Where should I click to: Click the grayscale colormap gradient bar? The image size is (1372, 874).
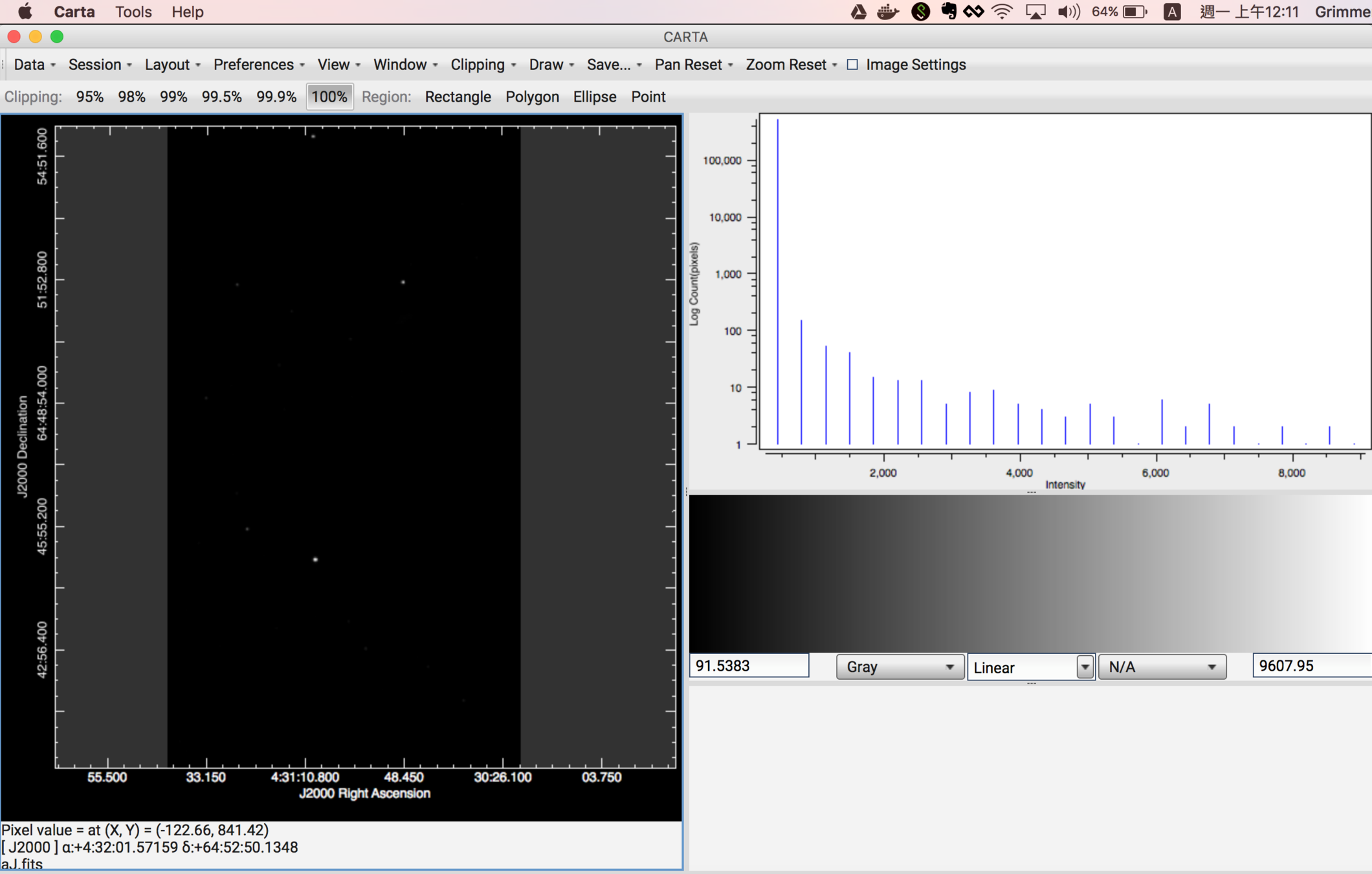[x=1029, y=573]
